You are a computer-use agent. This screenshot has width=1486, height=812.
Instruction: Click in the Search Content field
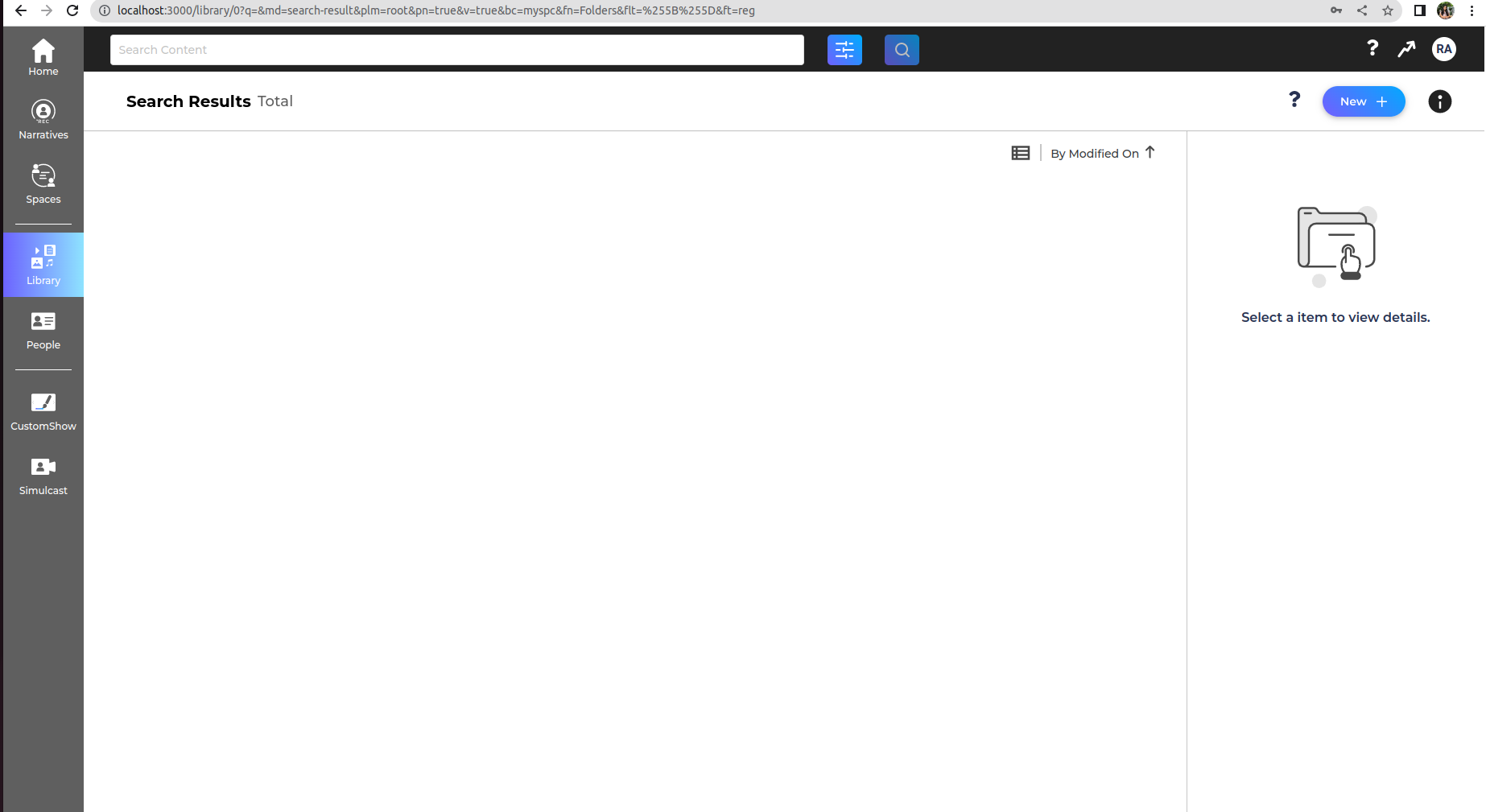pos(456,50)
